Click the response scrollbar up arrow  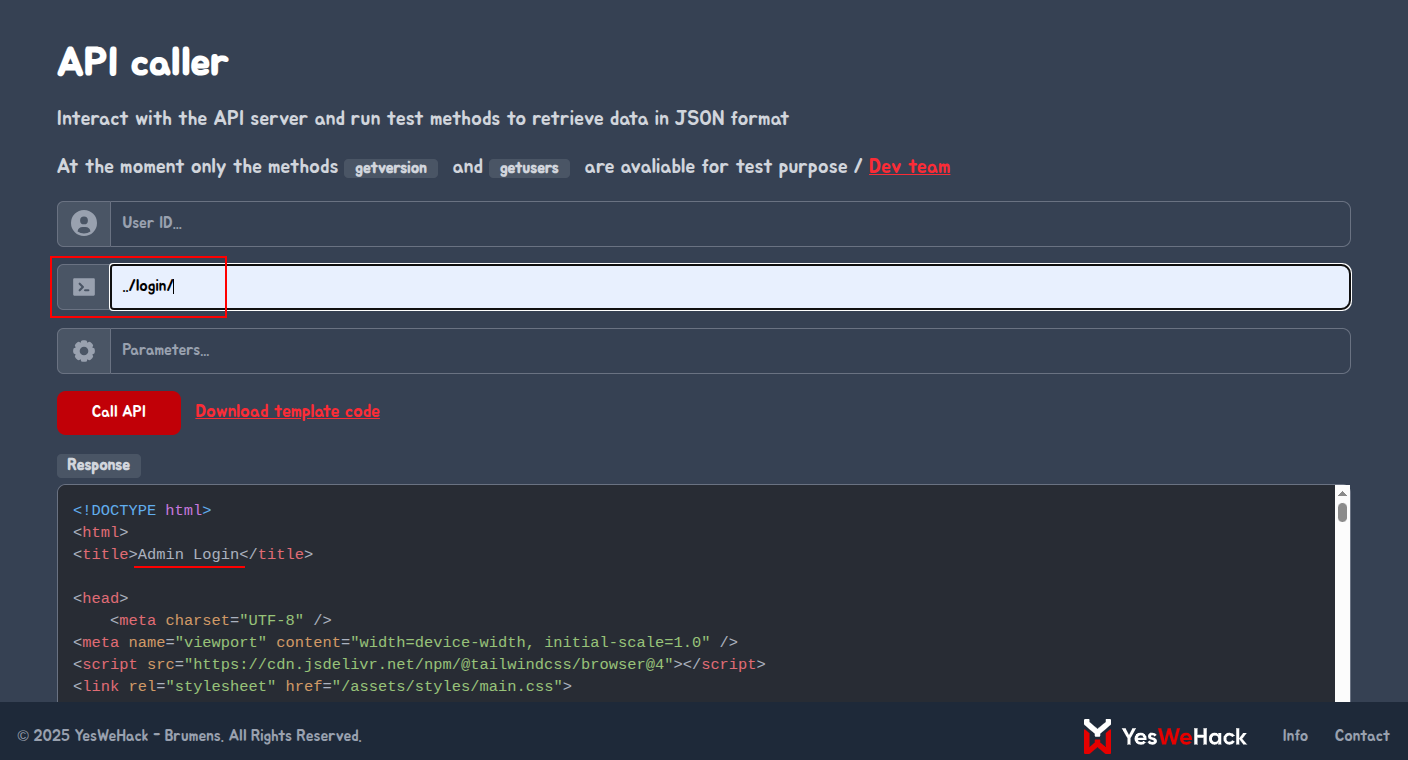pos(1342,493)
